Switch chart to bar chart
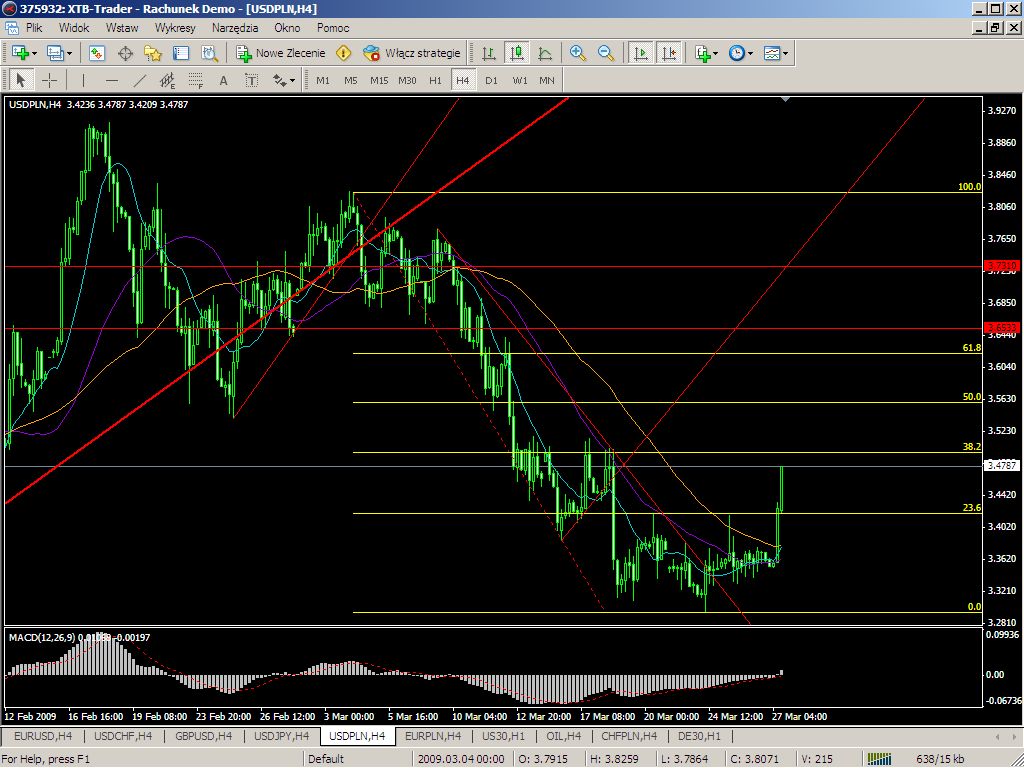1024x768 pixels. point(488,53)
